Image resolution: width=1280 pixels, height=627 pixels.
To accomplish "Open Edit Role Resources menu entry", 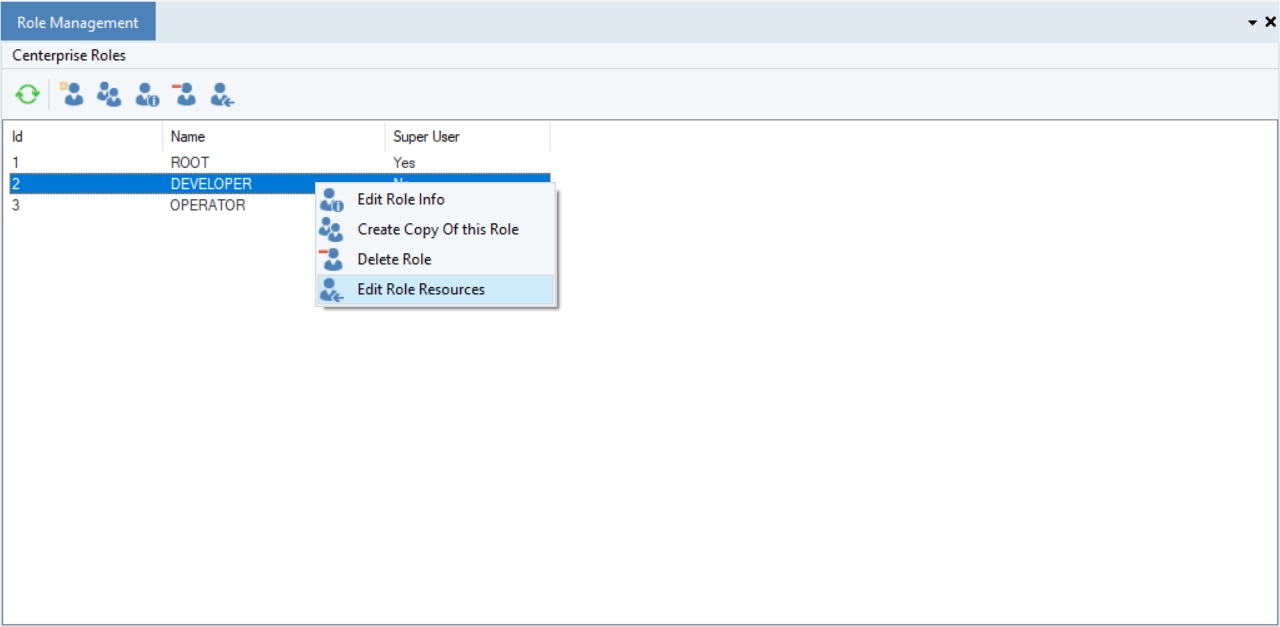I will 421,290.
